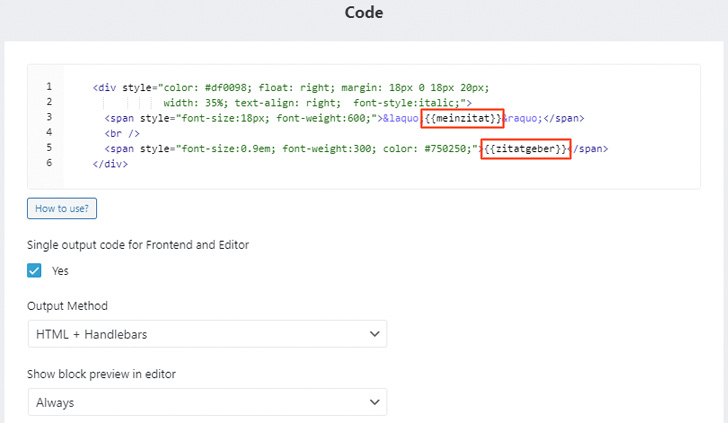Click the #df0098 color value in line 1
The image size is (728, 423).
226,88
